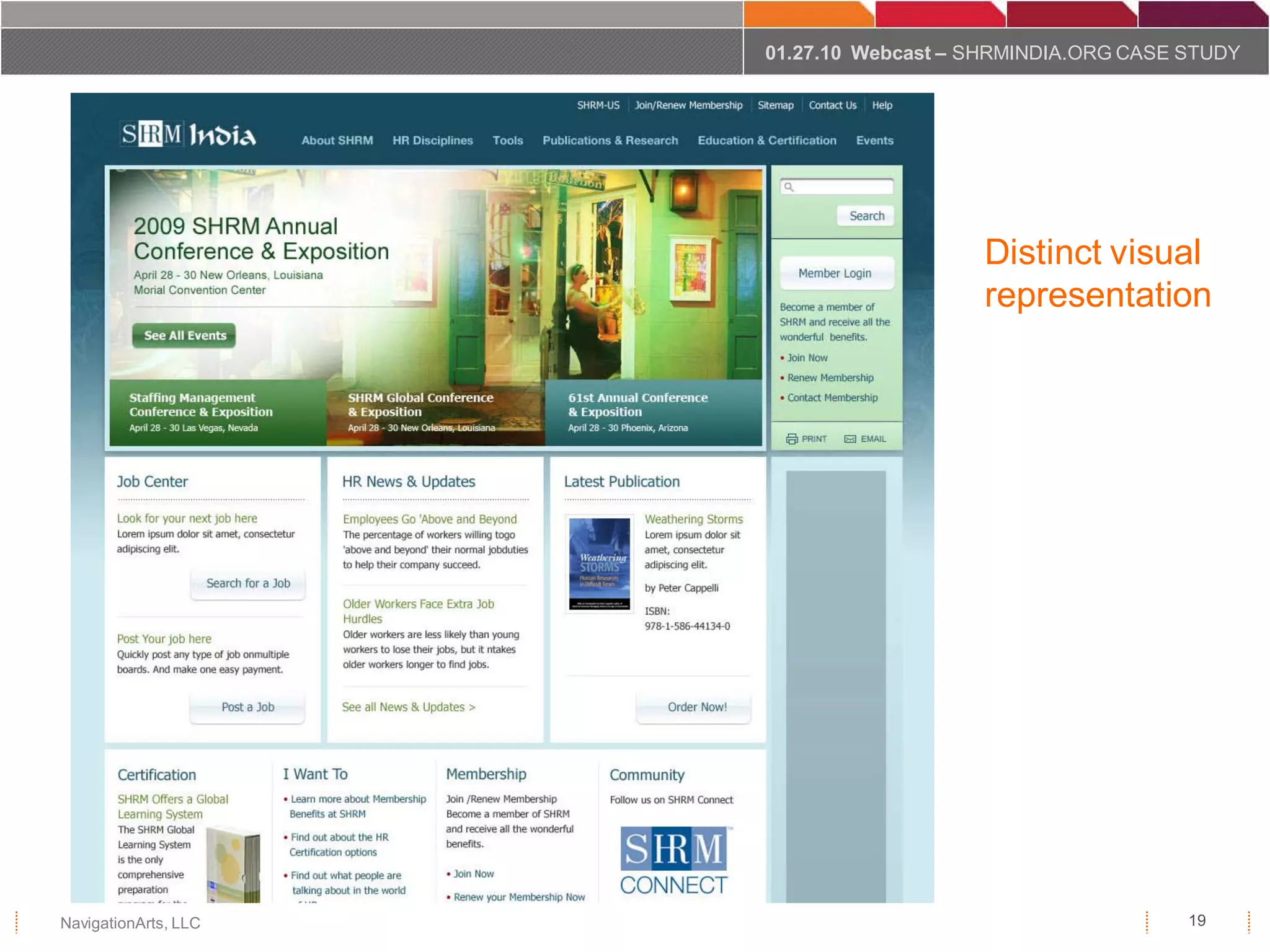Click the Latest Publication heading

(622, 482)
